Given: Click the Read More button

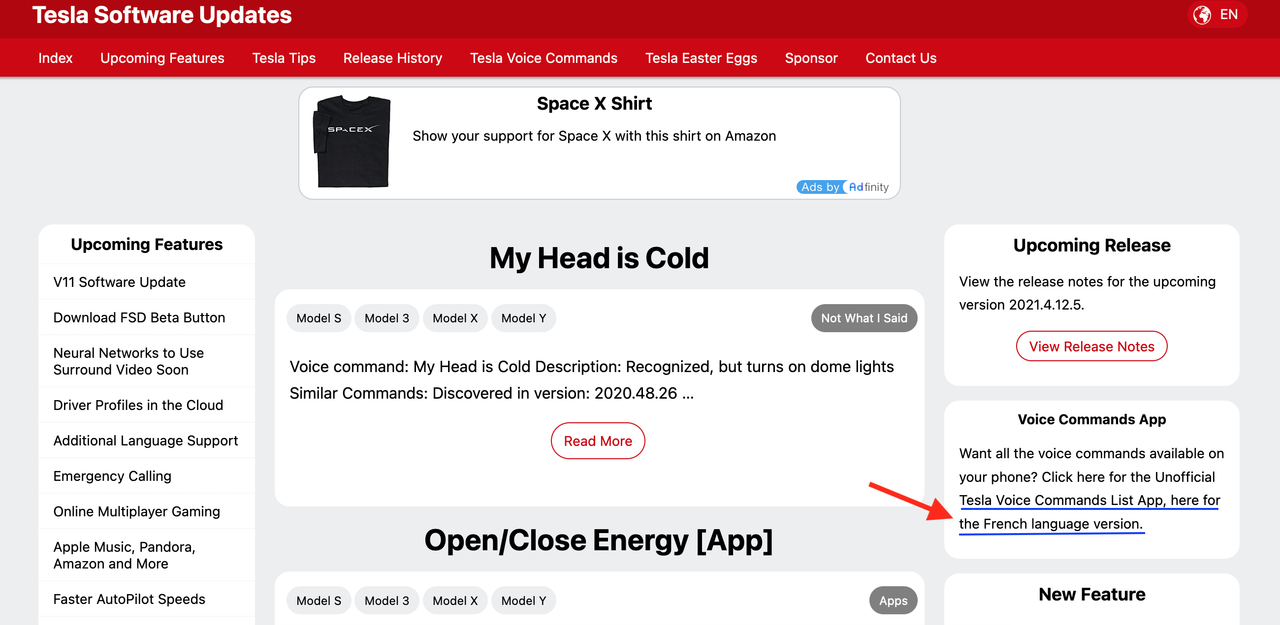Looking at the screenshot, I should tap(598, 441).
